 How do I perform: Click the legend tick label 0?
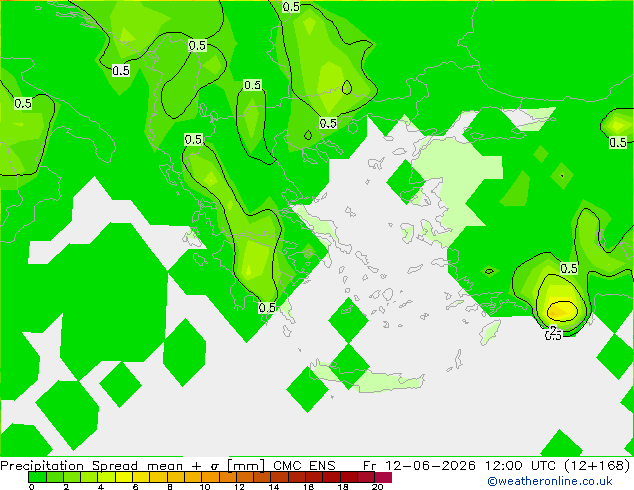pos(31,487)
